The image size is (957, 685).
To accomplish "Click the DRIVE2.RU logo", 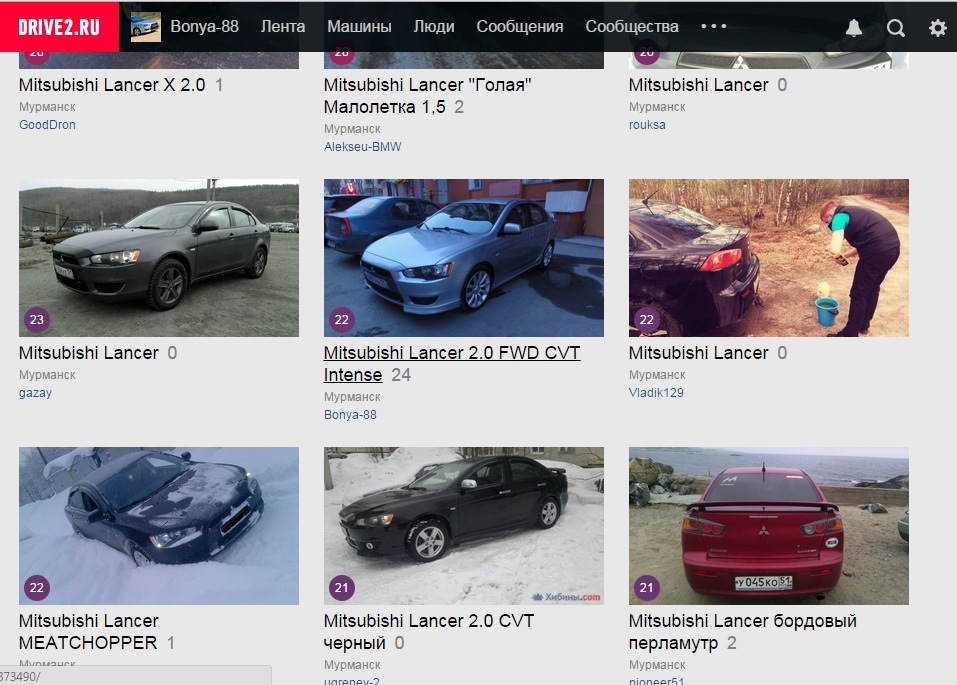I will pos(59,27).
